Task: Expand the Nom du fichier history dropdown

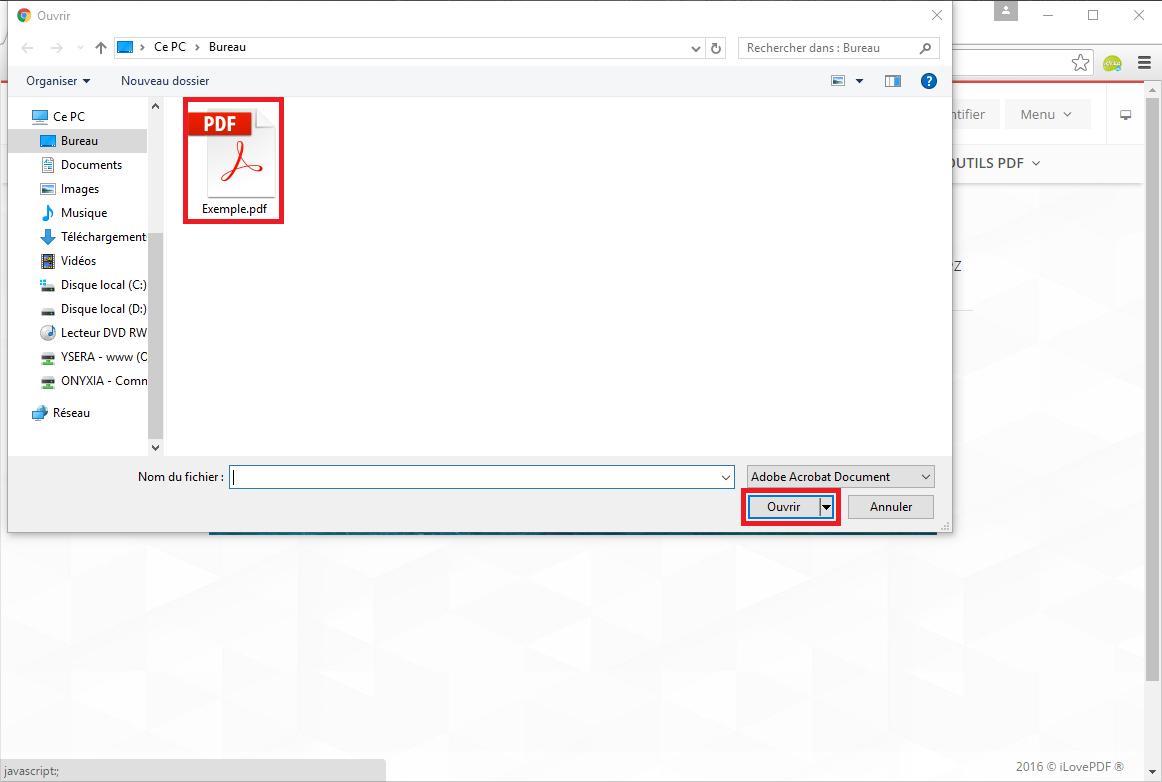Action: (726, 478)
